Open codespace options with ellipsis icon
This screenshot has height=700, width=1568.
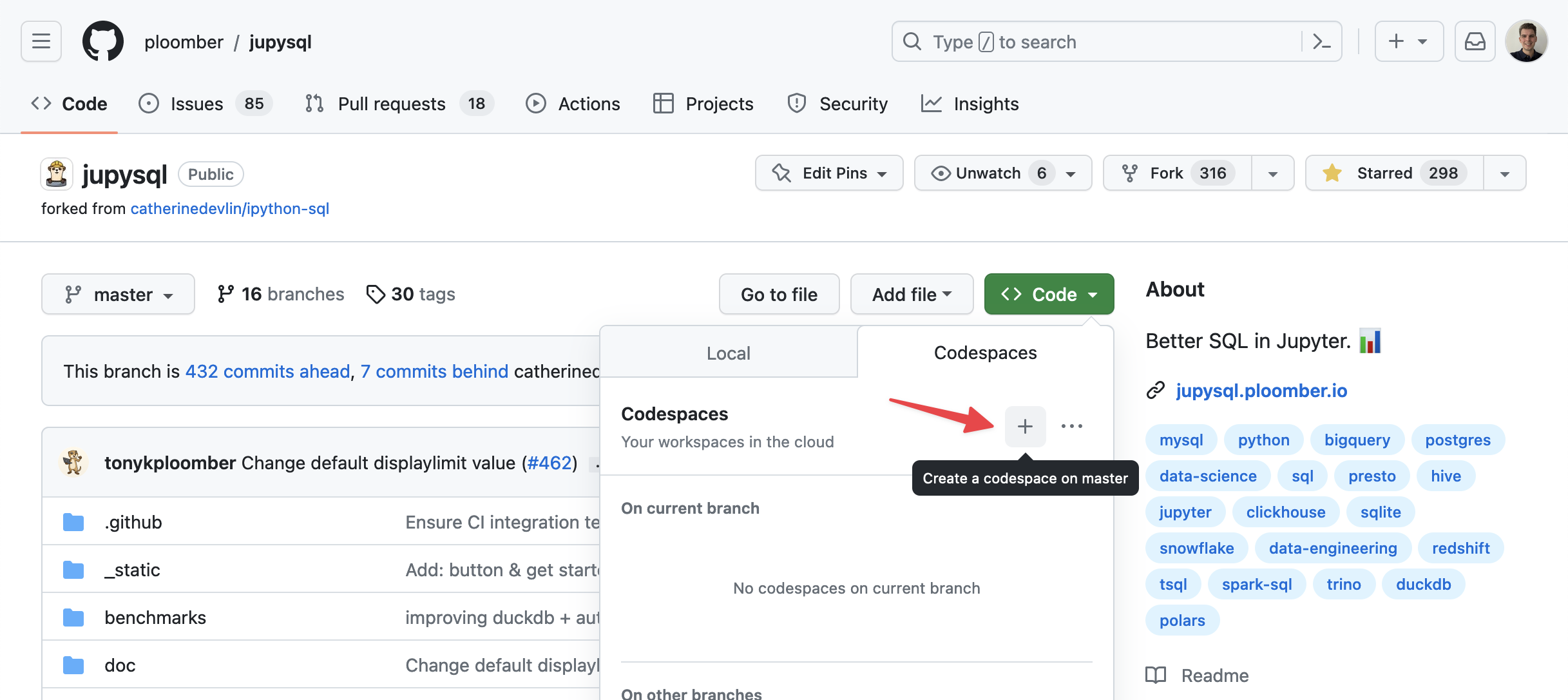click(1072, 426)
